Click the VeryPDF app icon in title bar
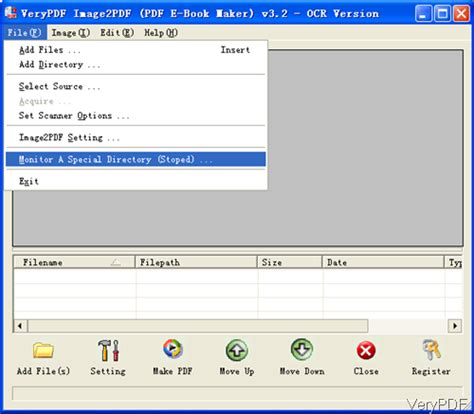The height and width of the screenshot is (414, 474). pyautogui.click(x=11, y=13)
